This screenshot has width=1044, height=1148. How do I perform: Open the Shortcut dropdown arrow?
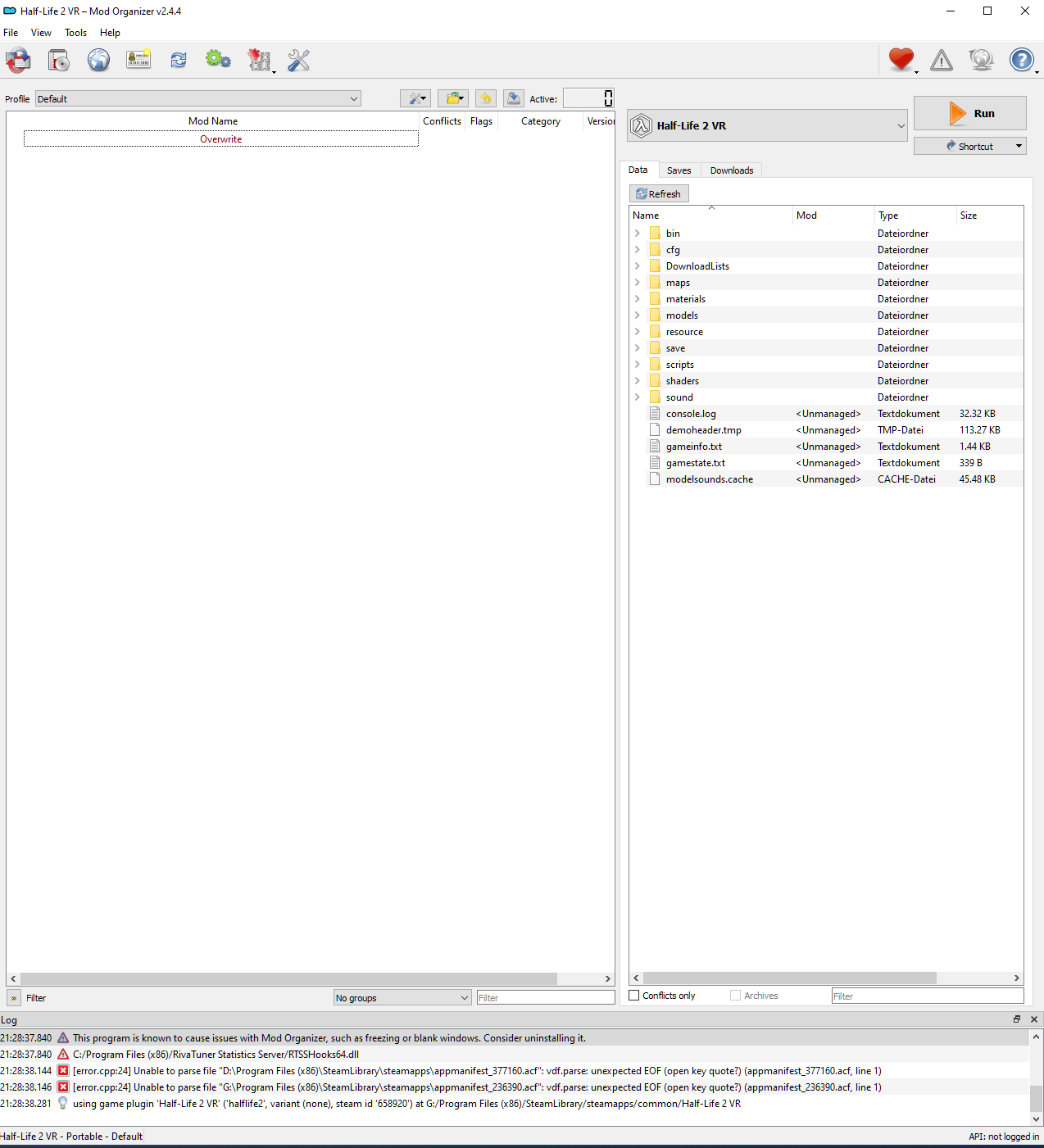[x=1019, y=146]
